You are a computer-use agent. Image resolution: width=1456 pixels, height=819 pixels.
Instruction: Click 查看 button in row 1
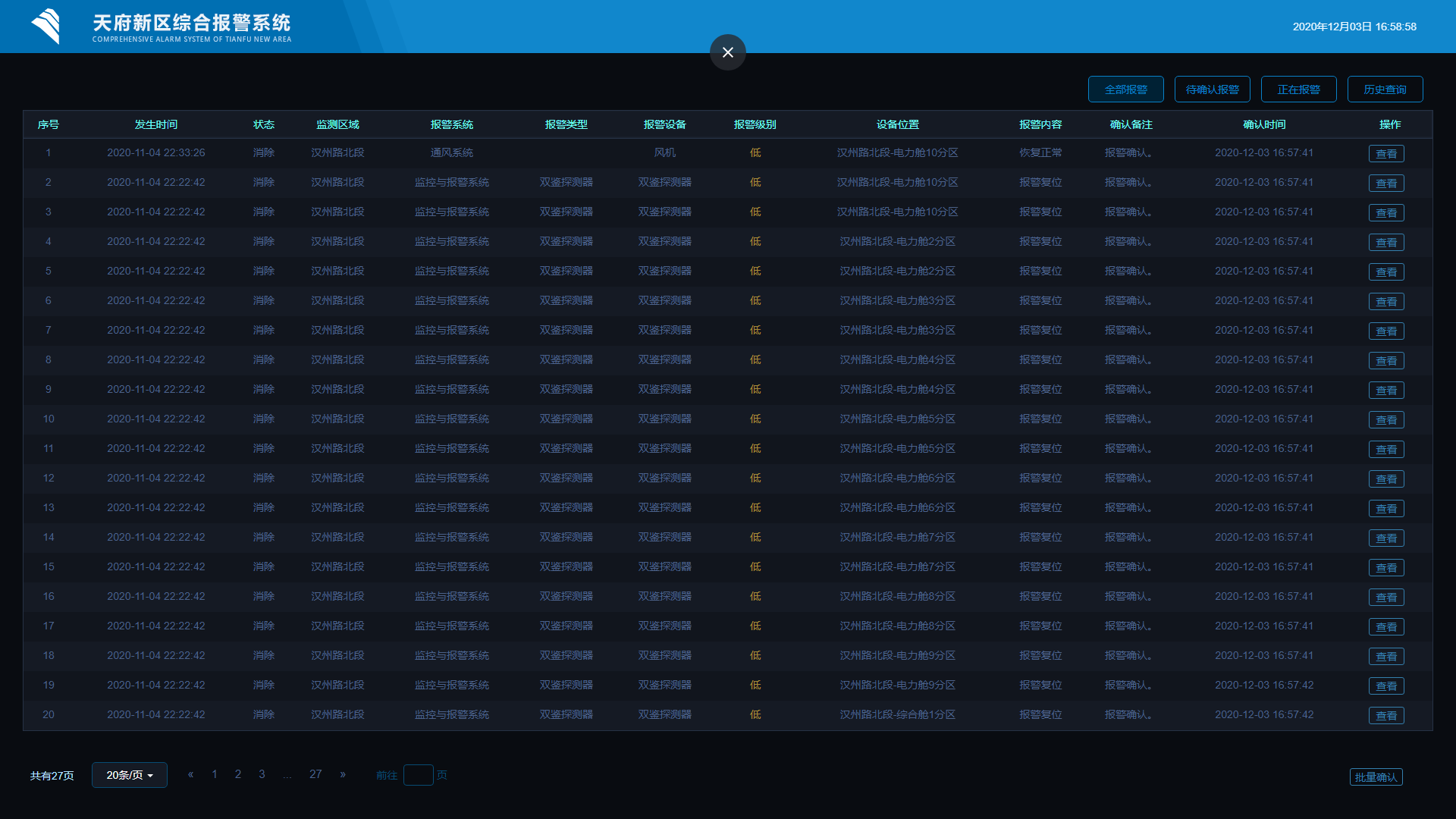pyautogui.click(x=1386, y=154)
